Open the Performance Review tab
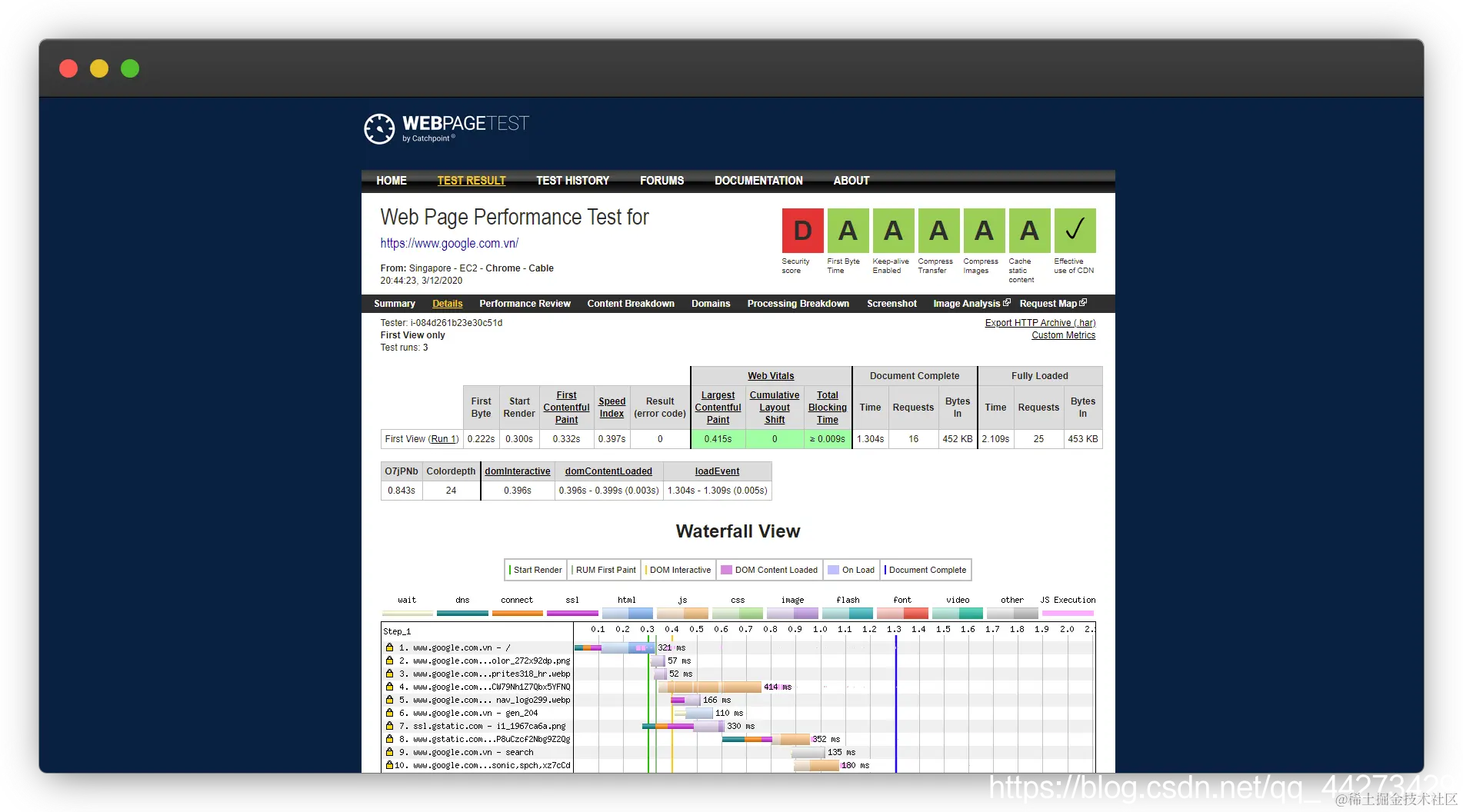This screenshot has width=1463, height=812. [x=525, y=304]
